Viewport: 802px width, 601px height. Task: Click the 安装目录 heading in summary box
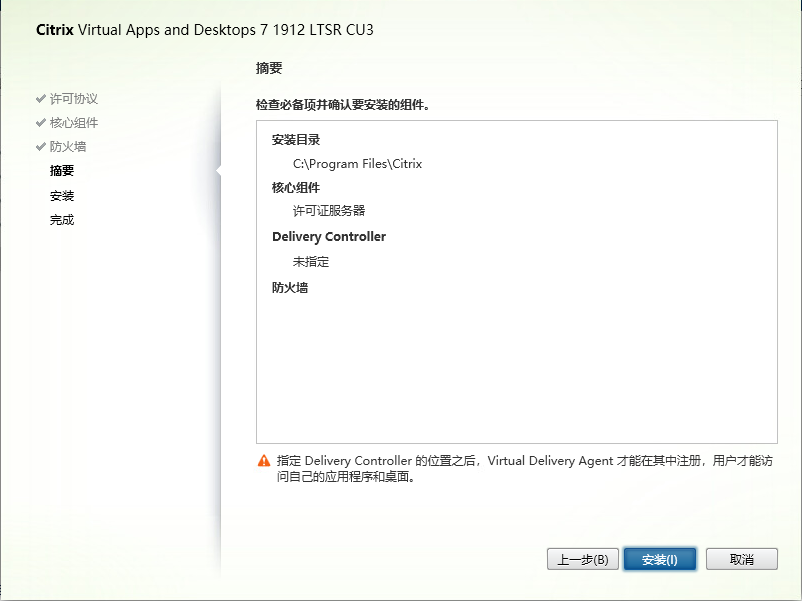(296, 140)
